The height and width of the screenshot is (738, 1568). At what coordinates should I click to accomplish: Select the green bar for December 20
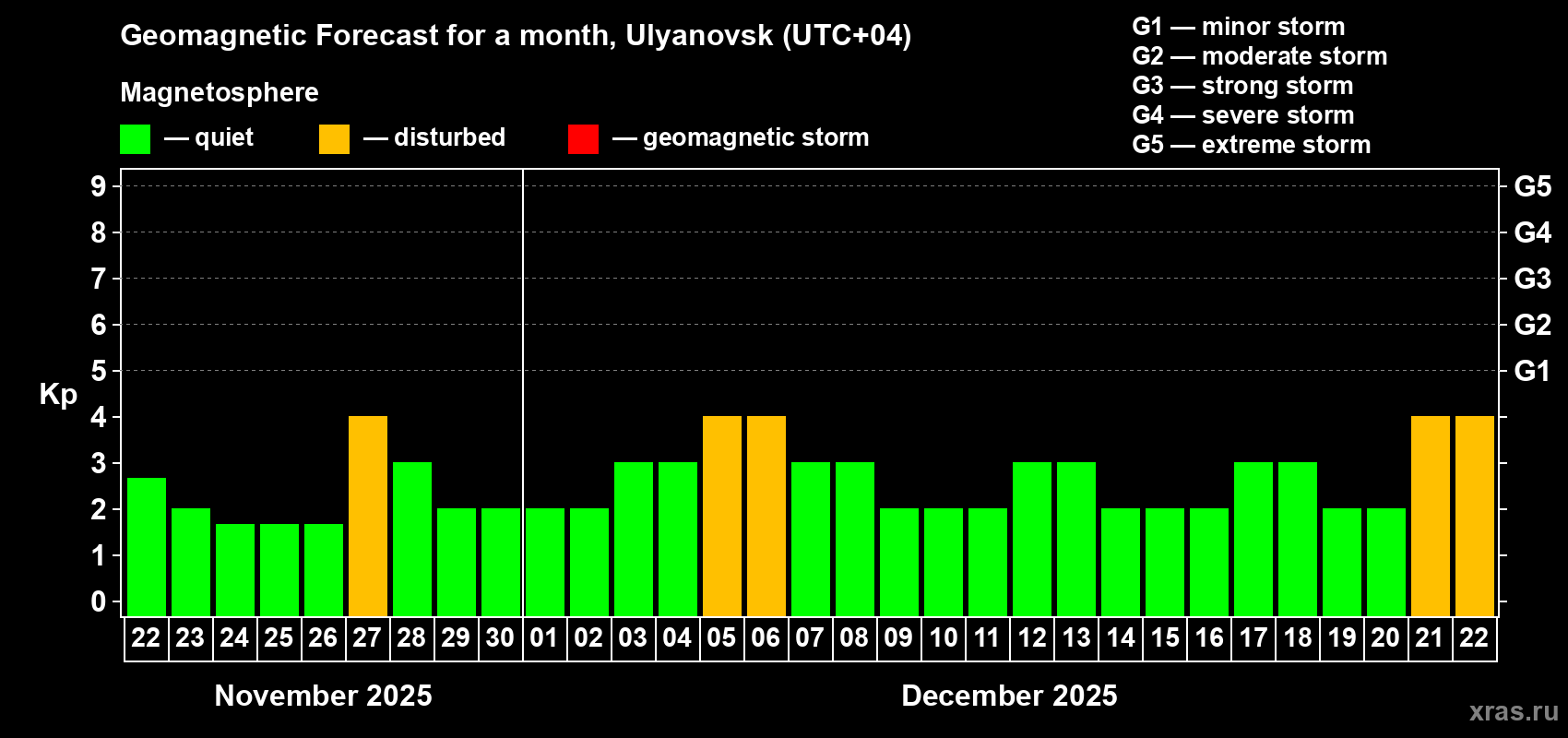(x=1386, y=563)
